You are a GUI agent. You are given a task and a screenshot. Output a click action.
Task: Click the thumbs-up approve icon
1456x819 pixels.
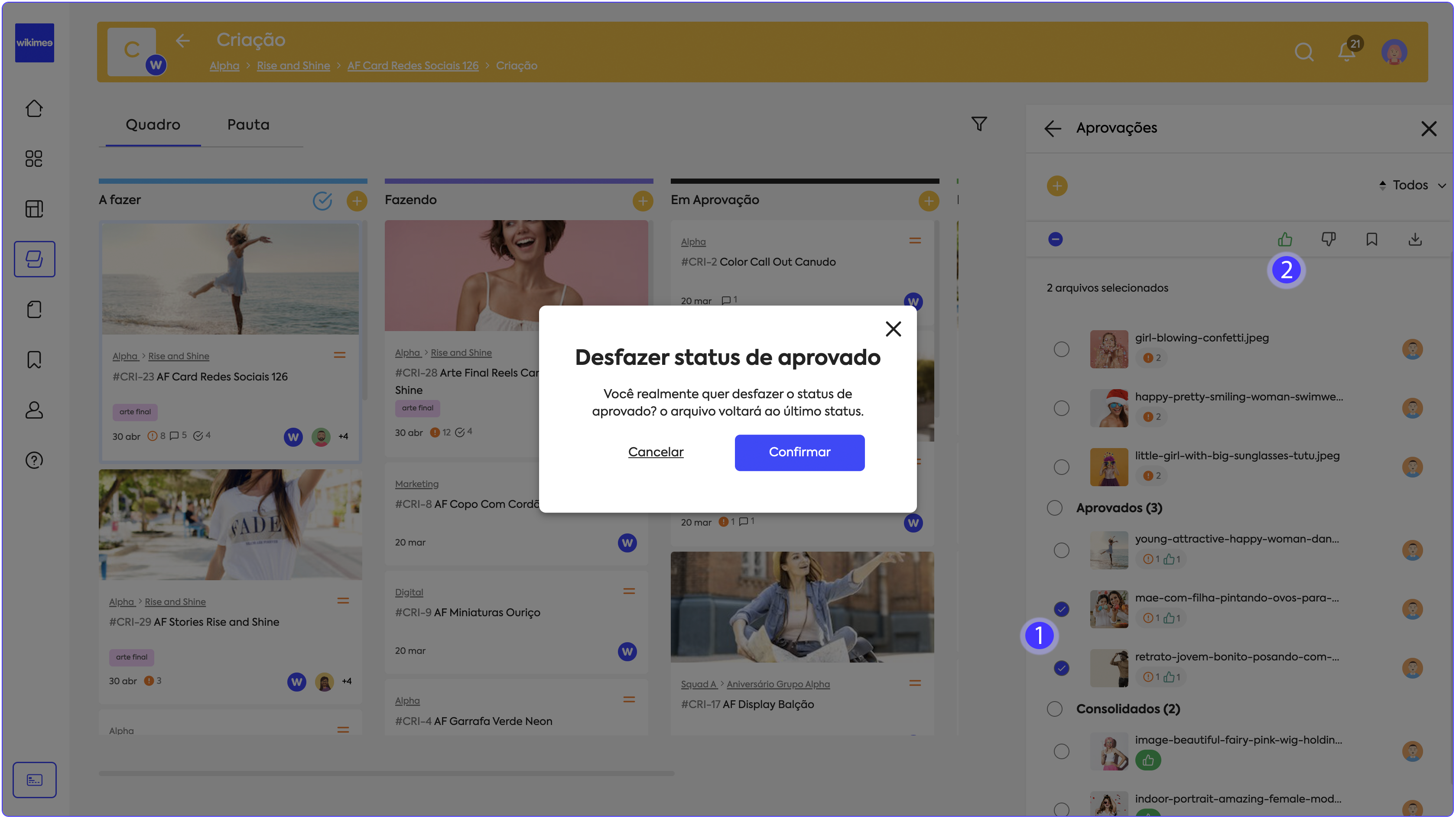[x=1285, y=240]
